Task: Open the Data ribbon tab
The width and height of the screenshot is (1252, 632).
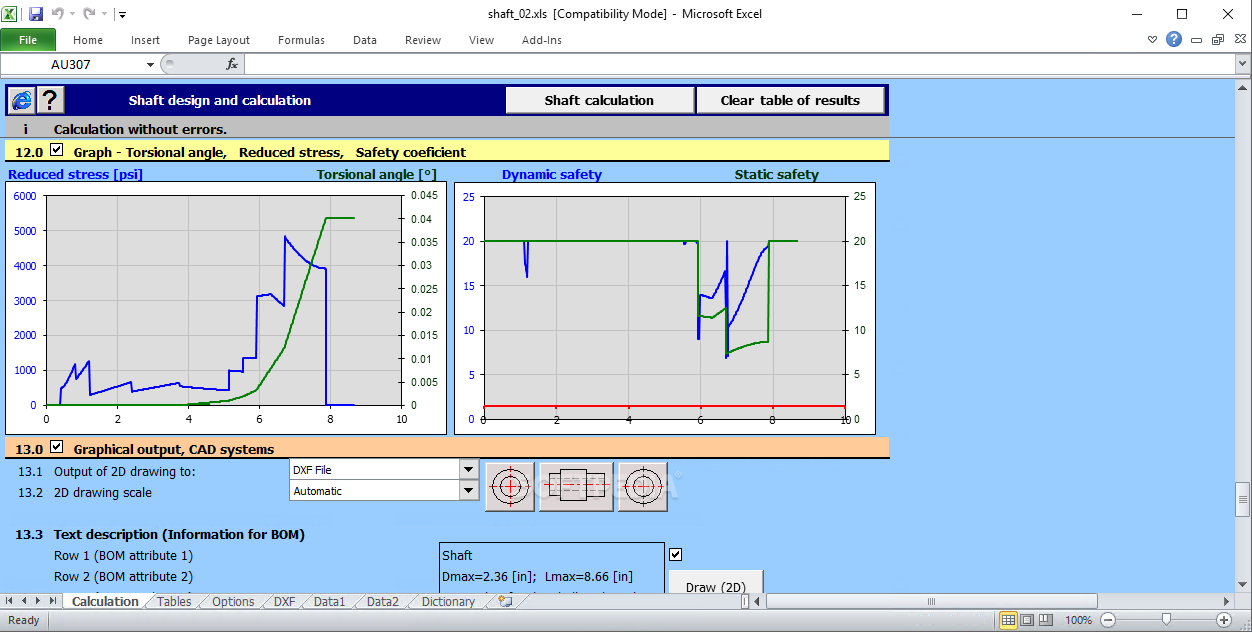Action: 365,40
